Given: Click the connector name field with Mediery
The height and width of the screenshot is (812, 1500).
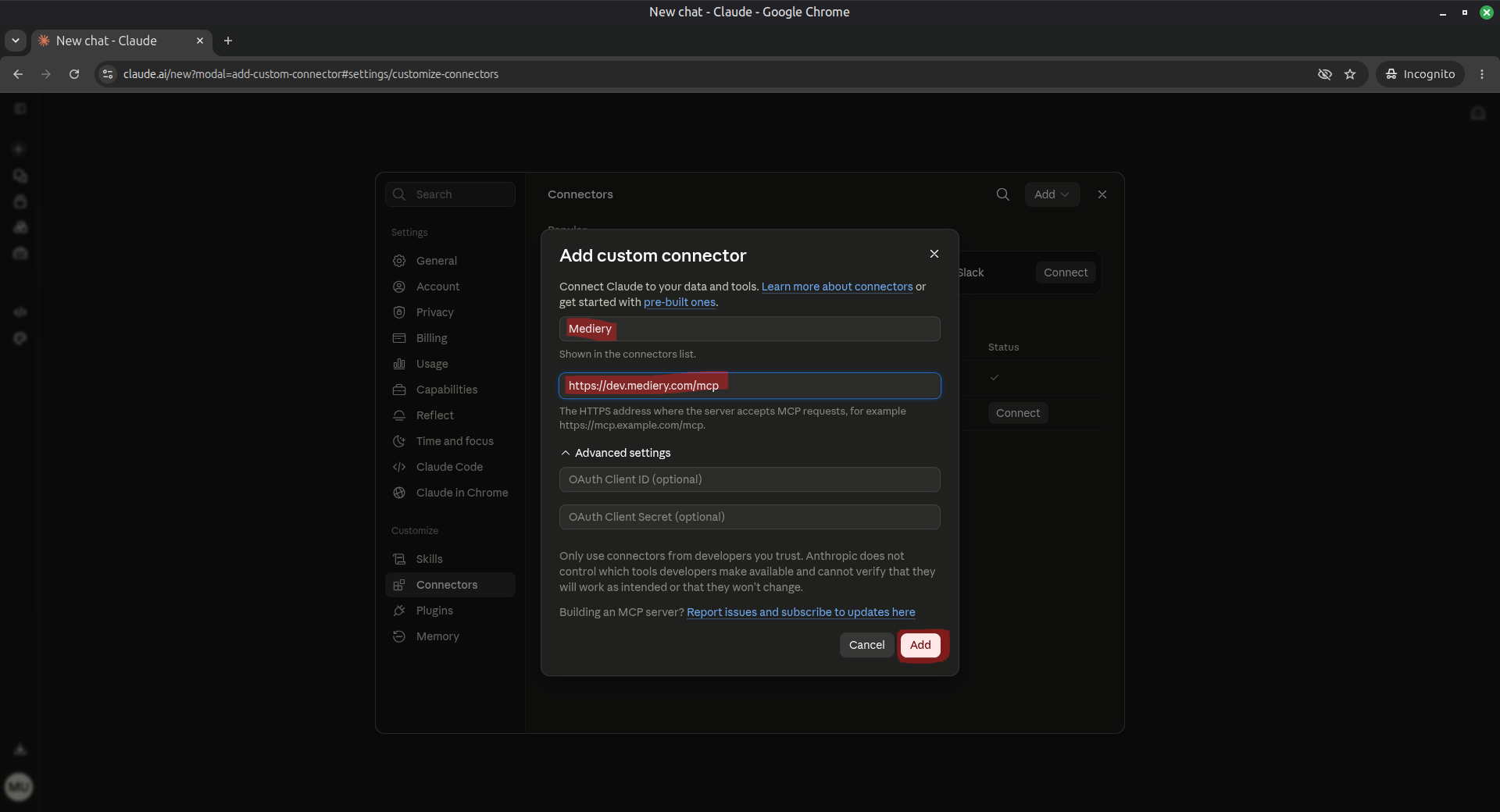Looking at the screenshot, I should tap(749, 329).
